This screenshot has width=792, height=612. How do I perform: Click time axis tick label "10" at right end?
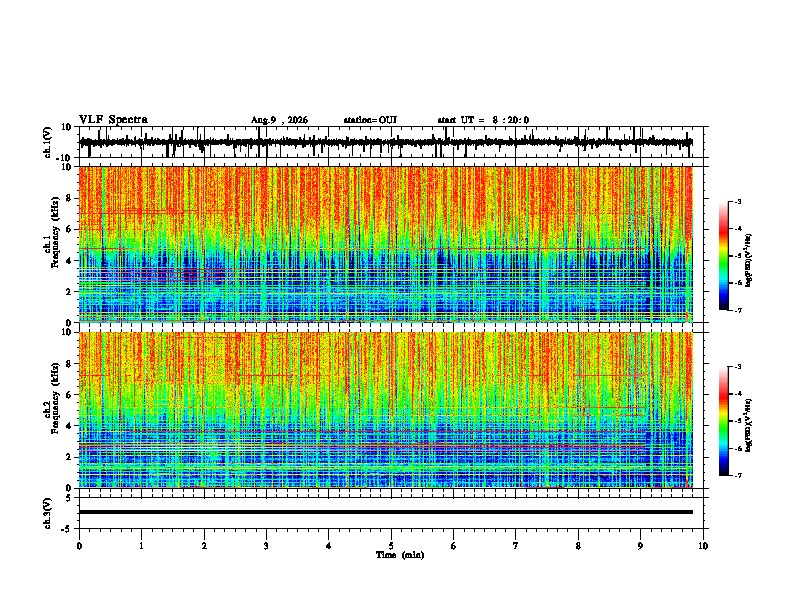click(x=703, y=546)
